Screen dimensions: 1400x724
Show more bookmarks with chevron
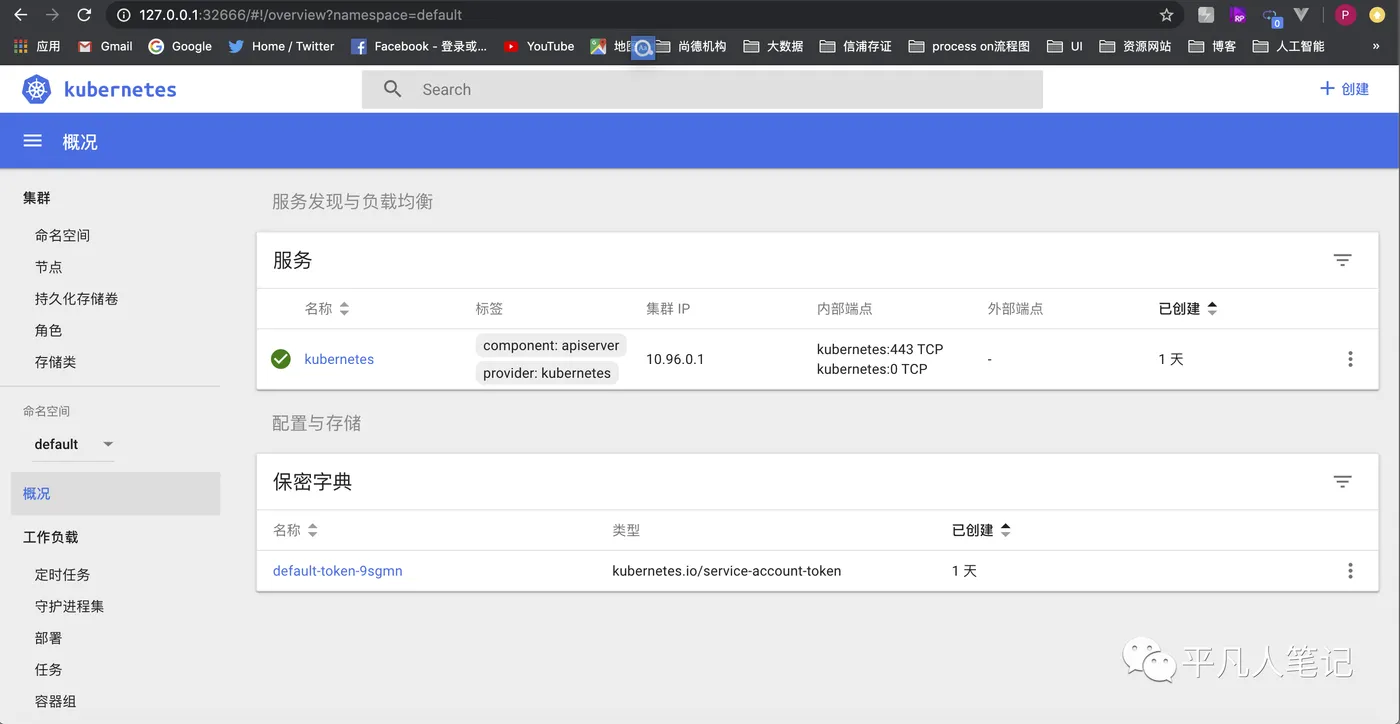[x=1376, y=46]
